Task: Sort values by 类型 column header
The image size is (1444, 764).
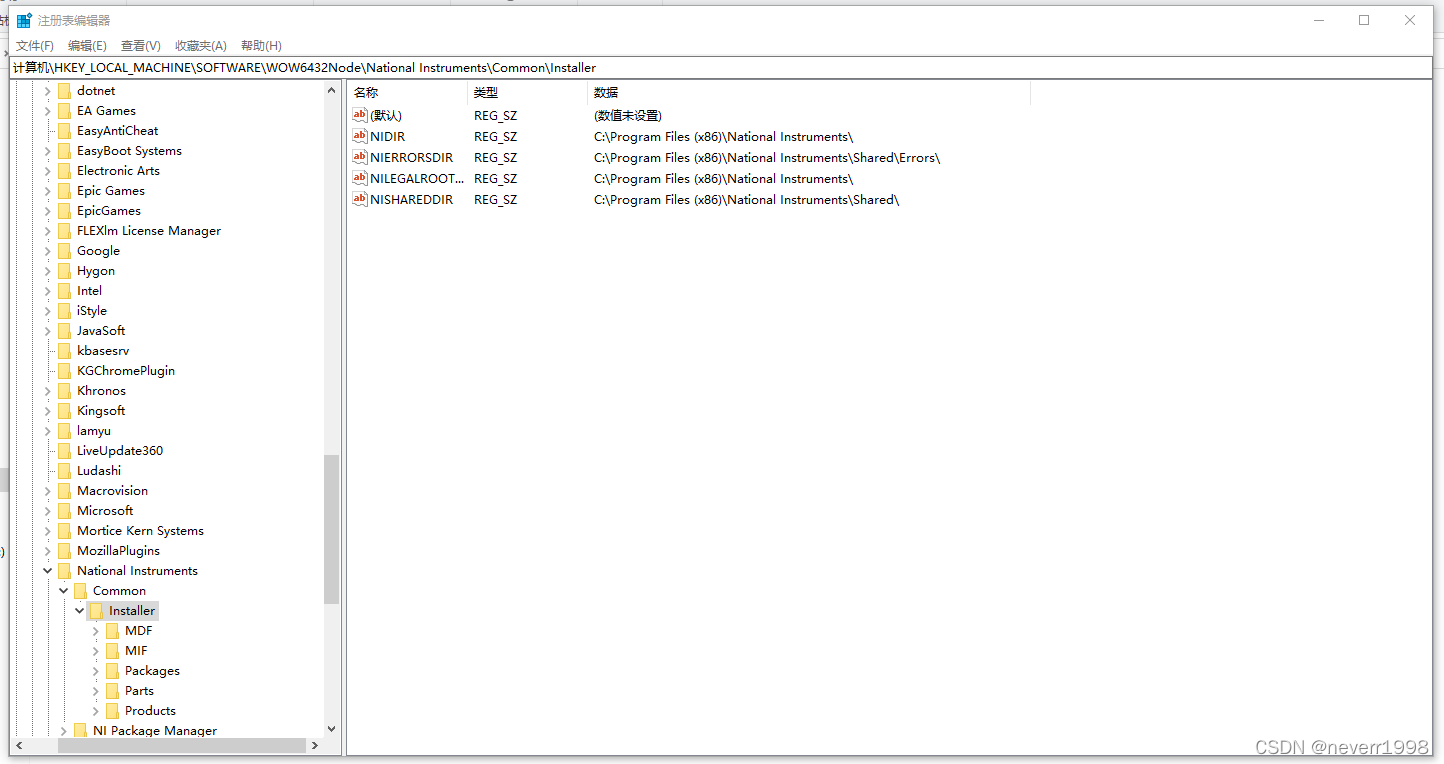Action: point(528,92)
